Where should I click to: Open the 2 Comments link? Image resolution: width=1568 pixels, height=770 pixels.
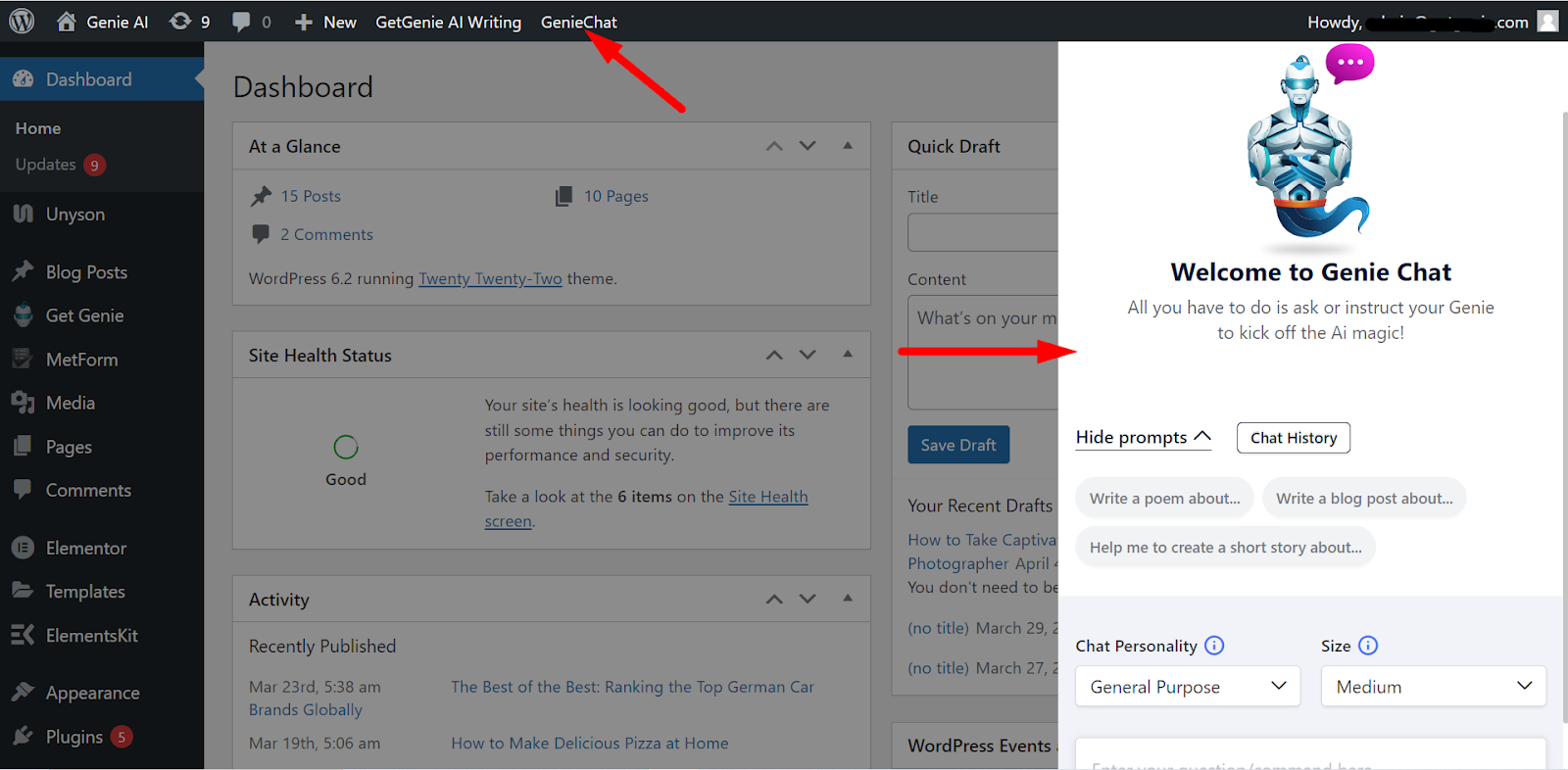click(326, 234)
